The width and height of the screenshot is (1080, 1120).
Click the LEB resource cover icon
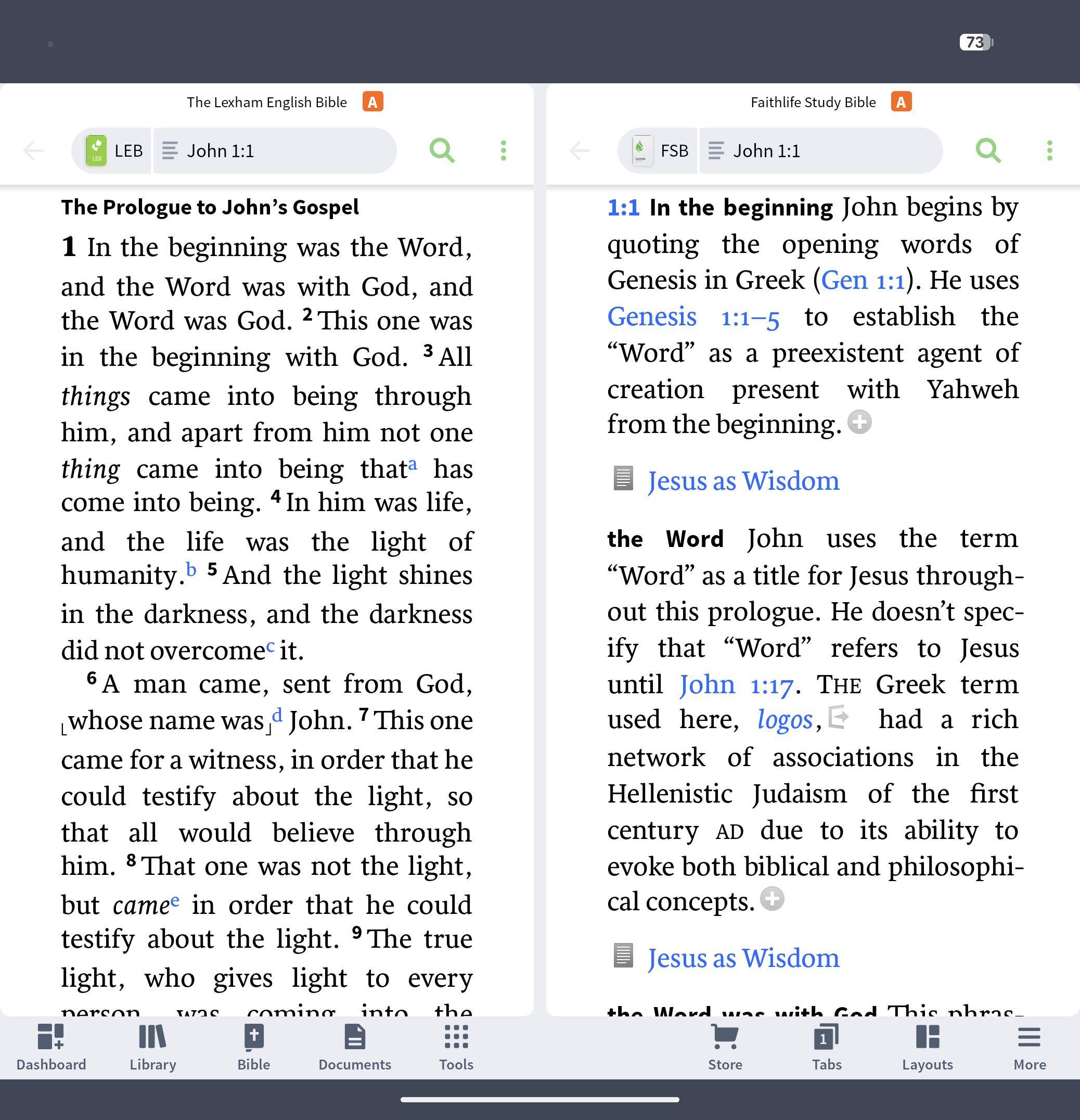pos(97,151)
